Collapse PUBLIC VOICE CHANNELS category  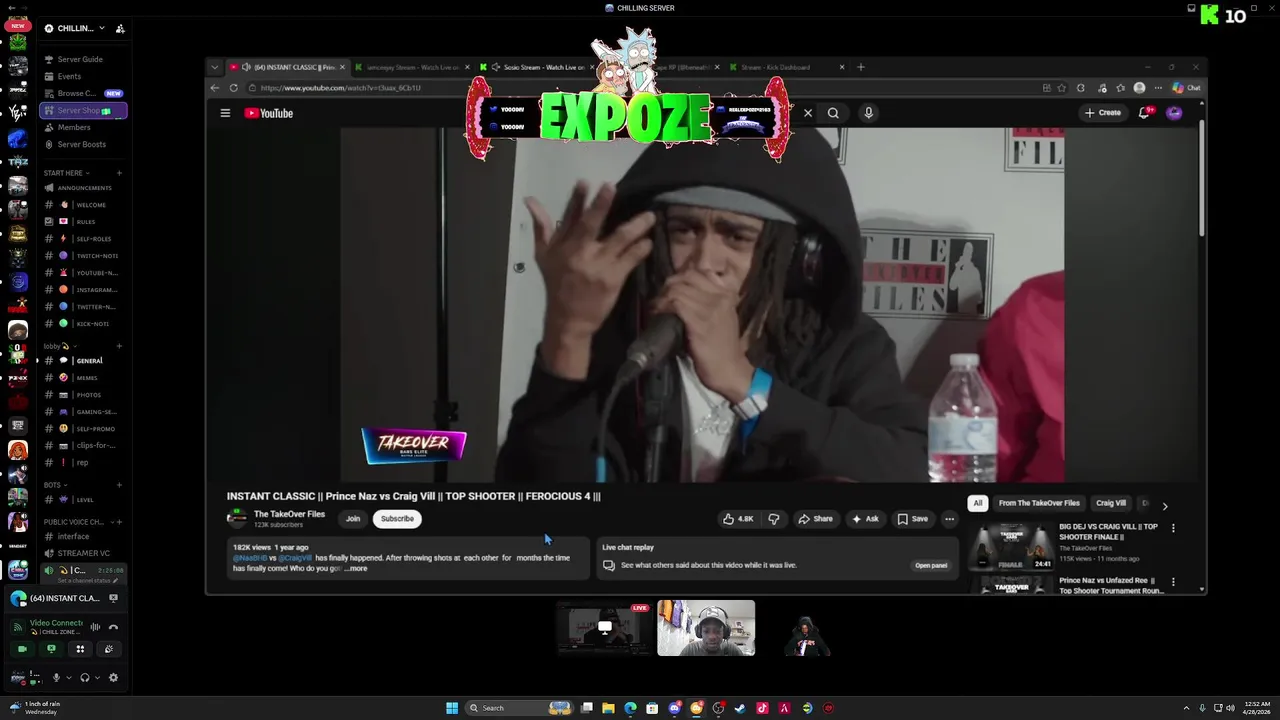pos(77,522)
